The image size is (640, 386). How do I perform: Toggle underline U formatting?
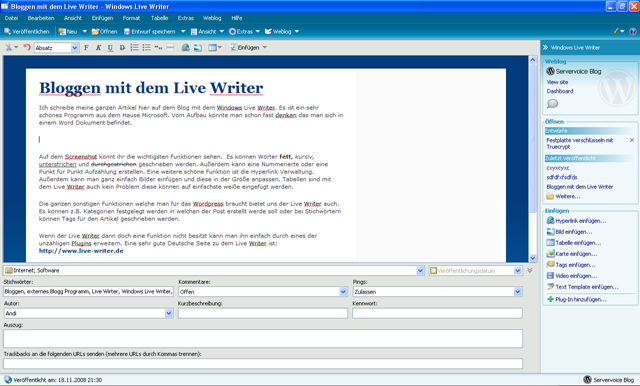pyautogui.click(x=110, y=48)
